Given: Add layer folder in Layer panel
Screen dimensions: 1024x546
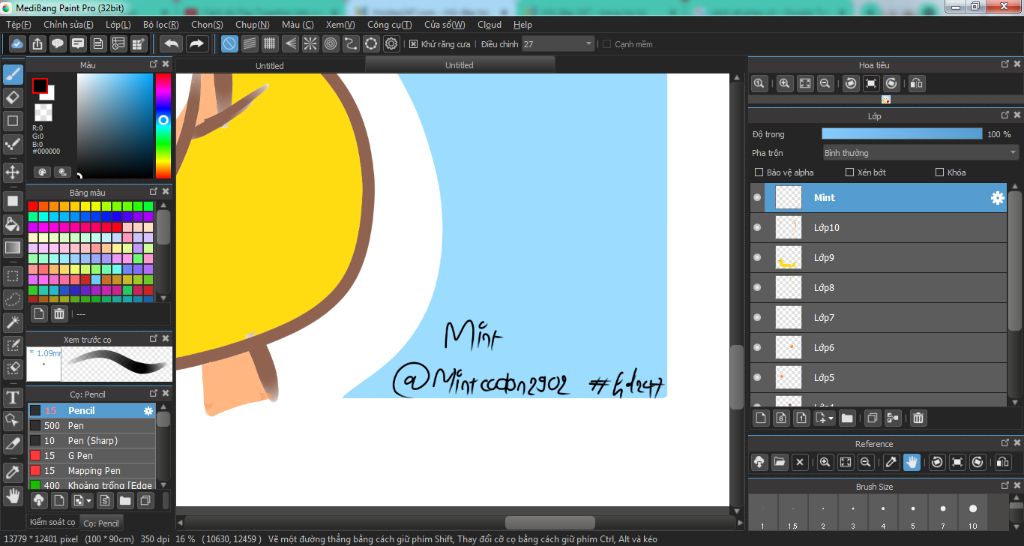Looking at the screenshot, I should click(847, 418).
